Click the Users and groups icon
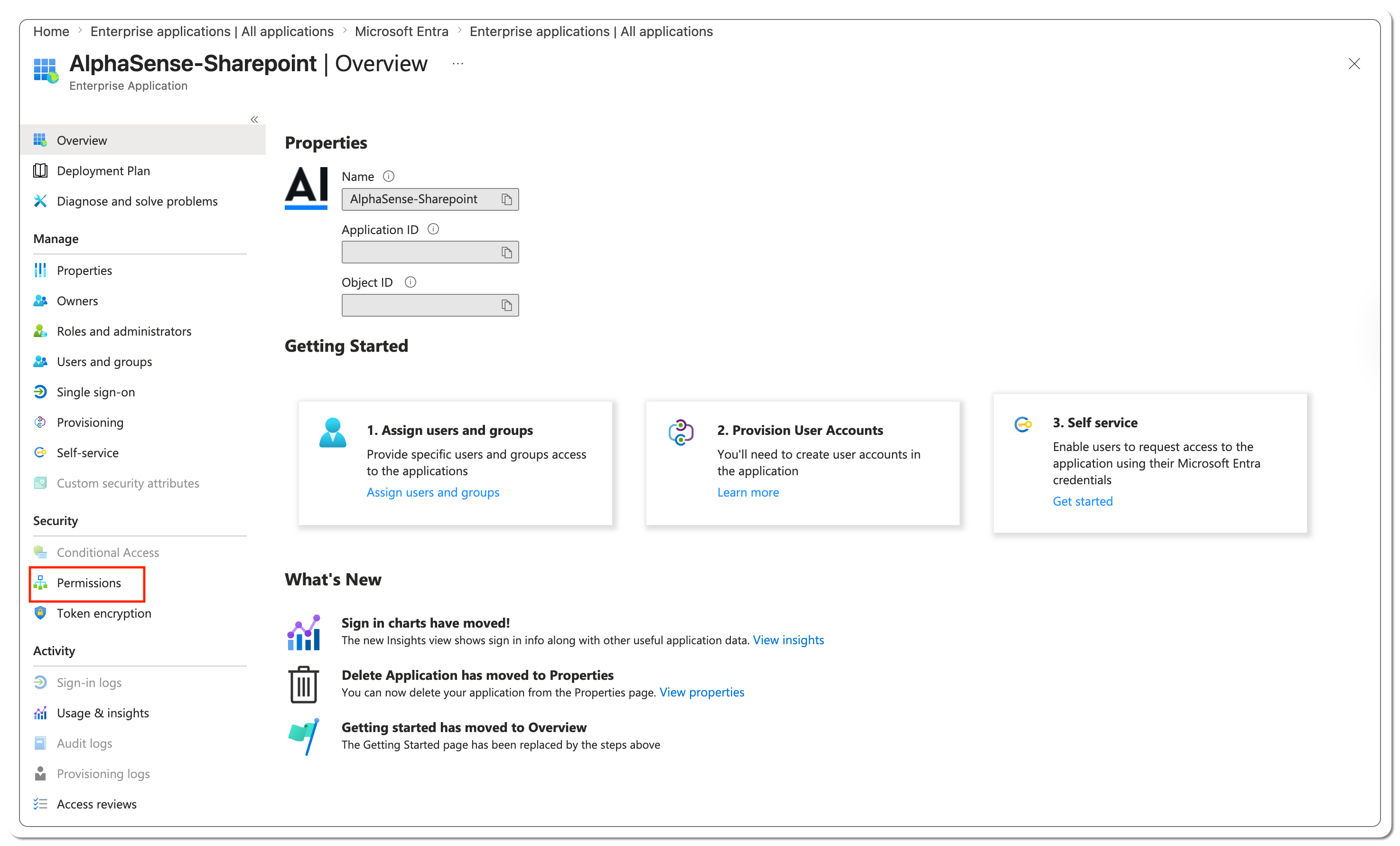Image resolution: width=1400 pixels, height=846 pixels. [40, 362]
